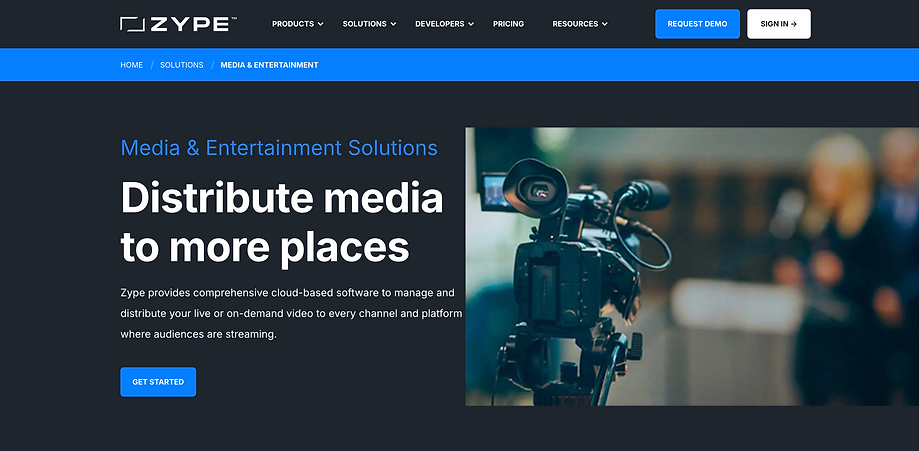Expand the Products chevron arrow

[x=321, y=24]
